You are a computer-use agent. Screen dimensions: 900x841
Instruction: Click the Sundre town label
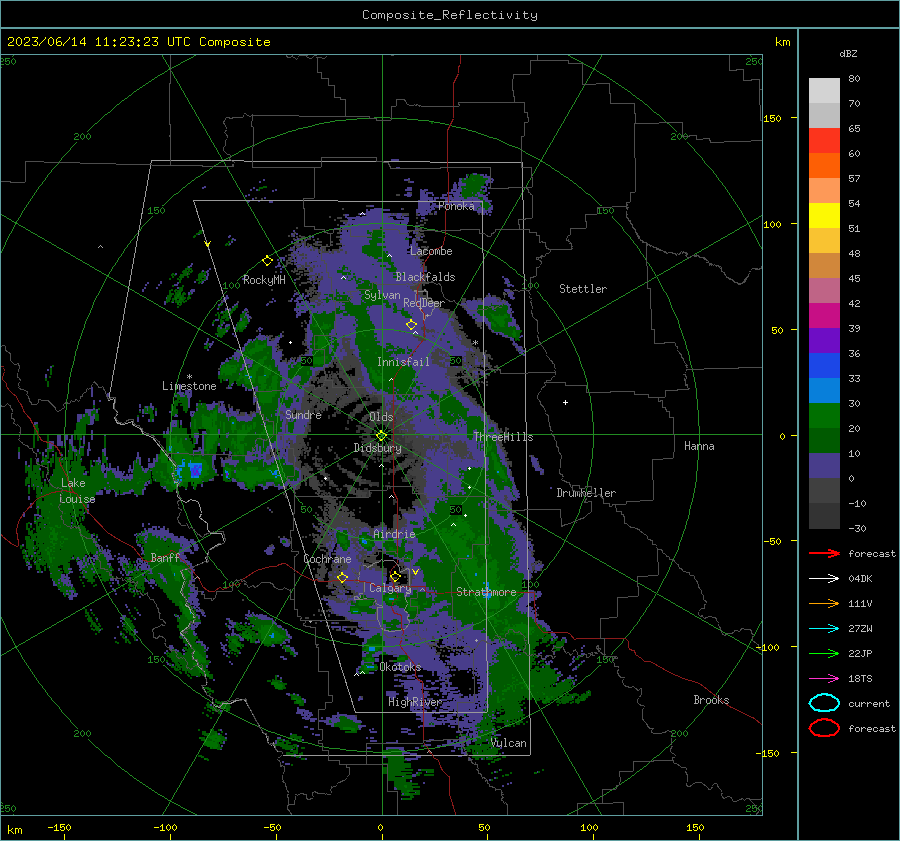[303, 415]
